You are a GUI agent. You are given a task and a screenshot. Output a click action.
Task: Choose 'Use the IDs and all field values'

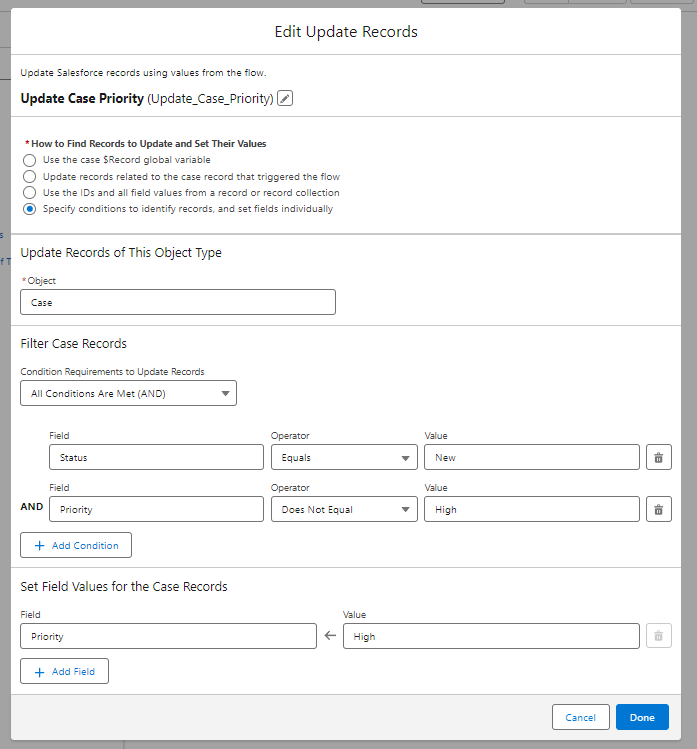coord(30,192)
